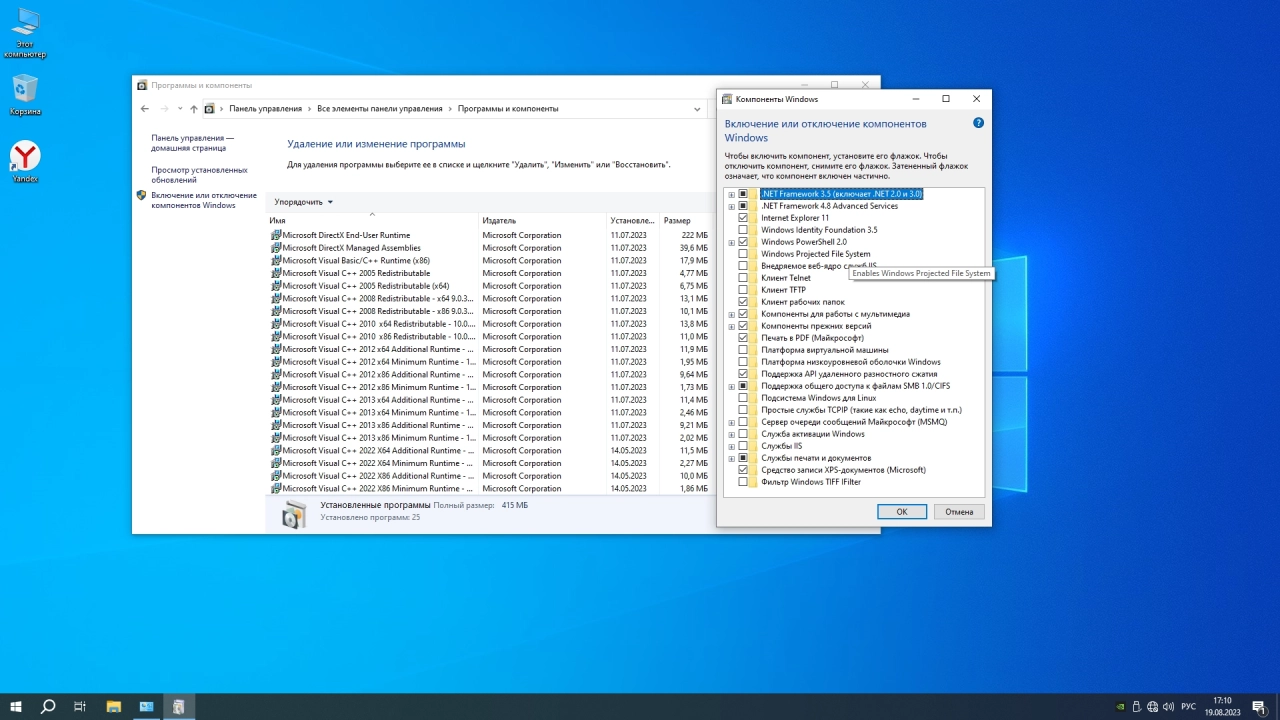Screen dimensions: 1280x720
Task: Open the address bar history dropdown
Action: [697, 108]
